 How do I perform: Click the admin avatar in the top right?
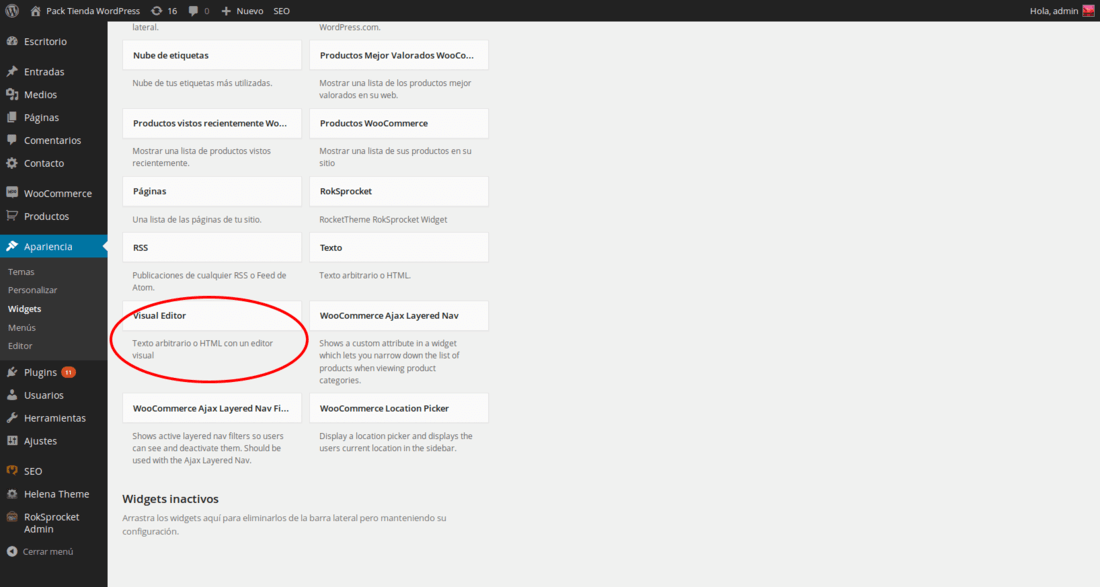point(1088,11)
